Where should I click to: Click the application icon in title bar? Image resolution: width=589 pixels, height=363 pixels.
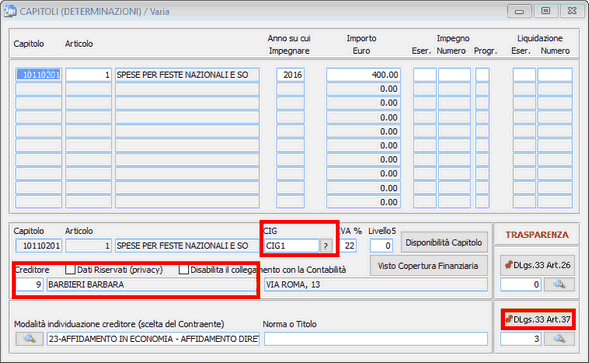(10, 11)
